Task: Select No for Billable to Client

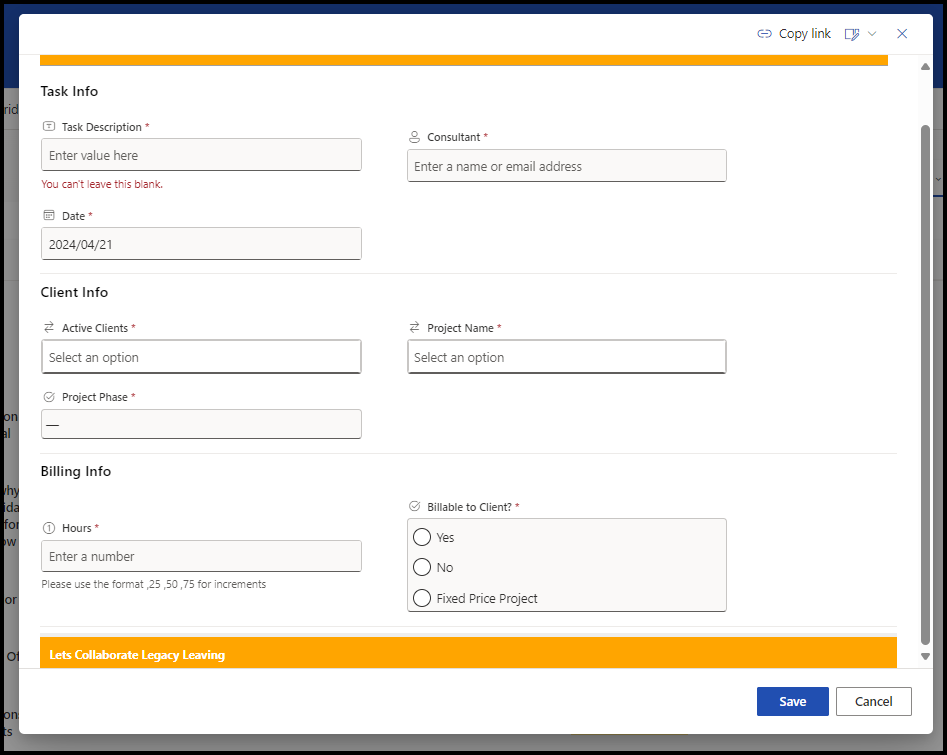Action: (x=422, y=567)
